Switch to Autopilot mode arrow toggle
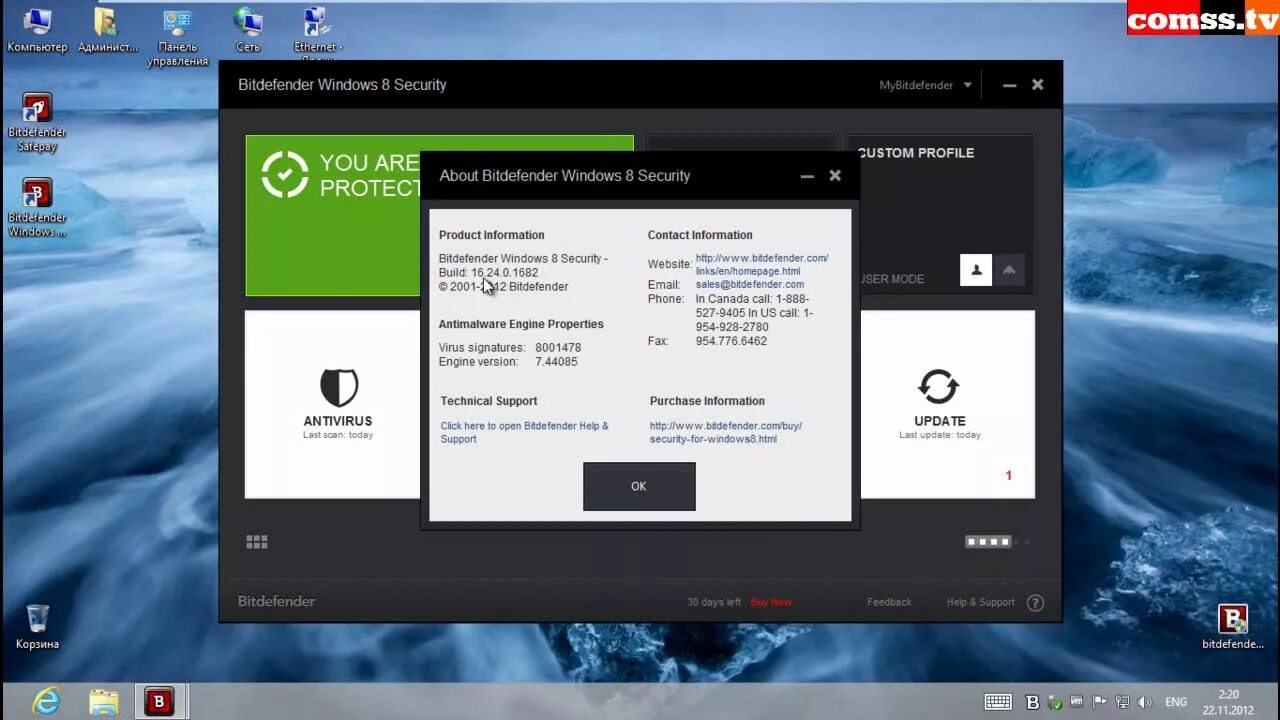This screenshot has height=720, width=1280. pyautogui.click(x=1008, y=270)
